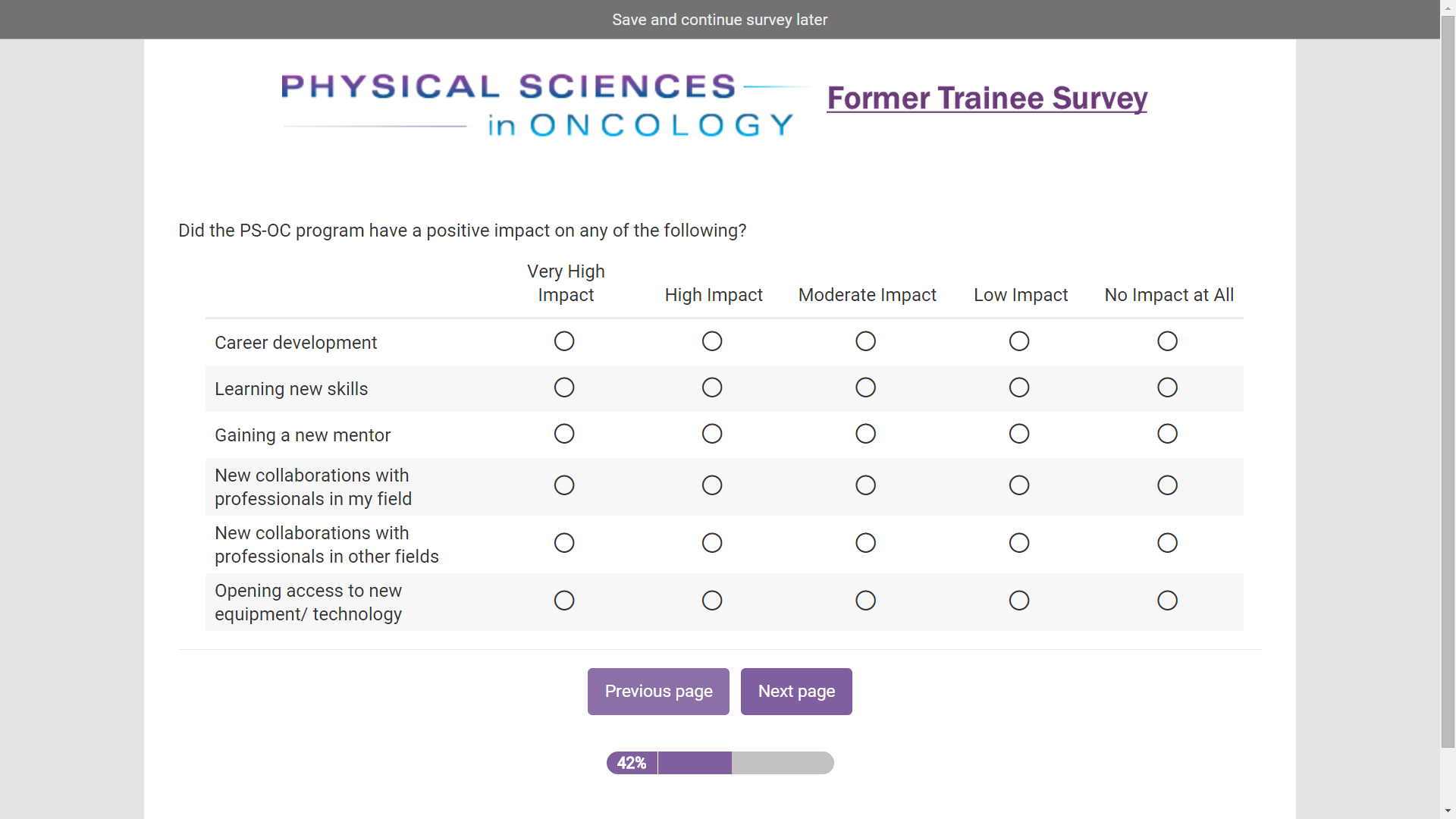Click the page's vertical scrollbar

[1448, 379]
